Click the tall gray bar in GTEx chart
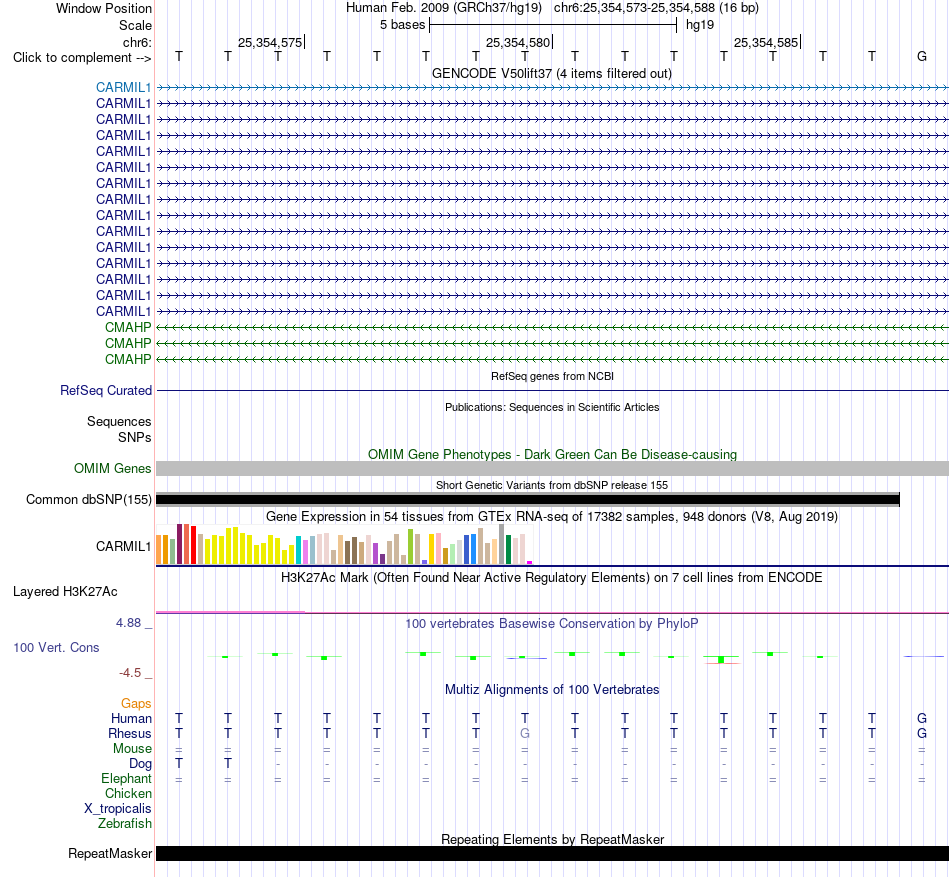The width and height of the screenshot is (950, 877). click(x=502, y=544)
